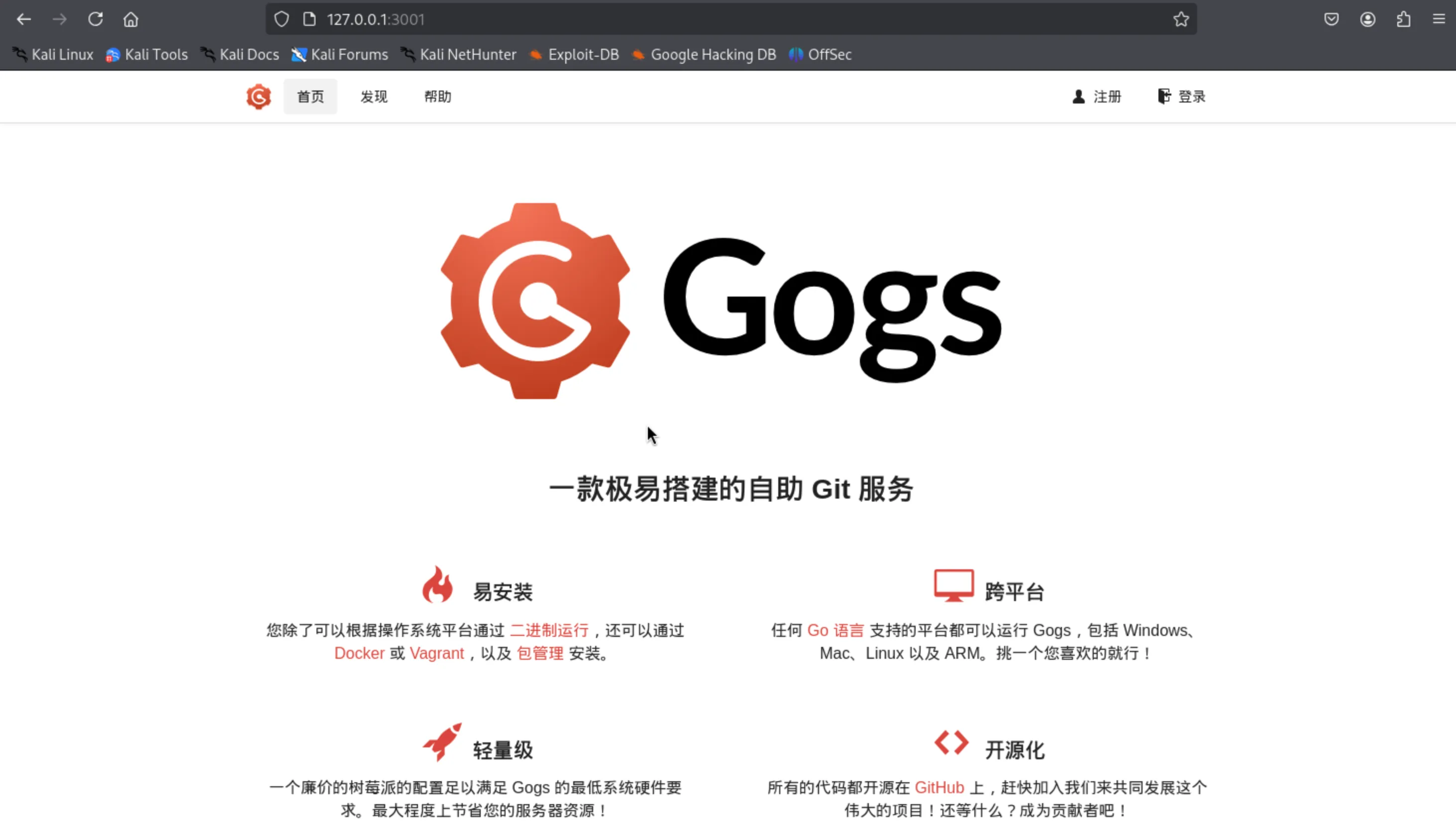
Task: Open the Exploit-DB bookmark
Action: click(574, 54)
